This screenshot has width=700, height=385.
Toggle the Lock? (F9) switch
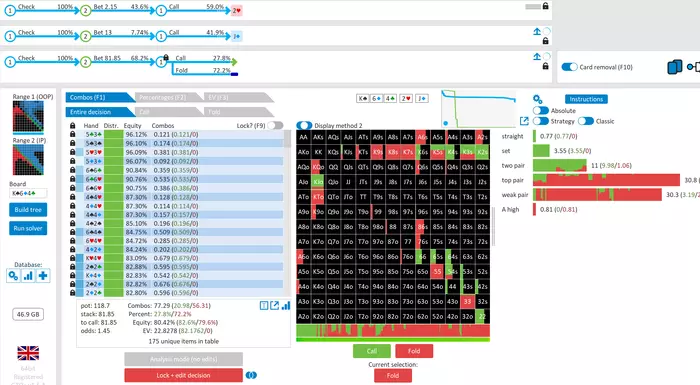pos(275,126)
